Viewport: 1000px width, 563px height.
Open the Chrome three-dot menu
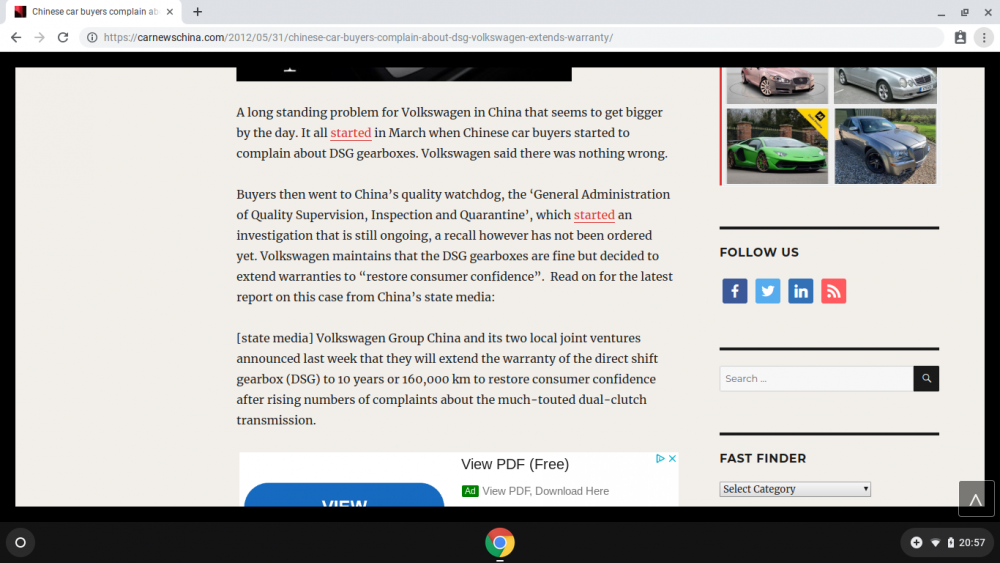tap(984, 38)
